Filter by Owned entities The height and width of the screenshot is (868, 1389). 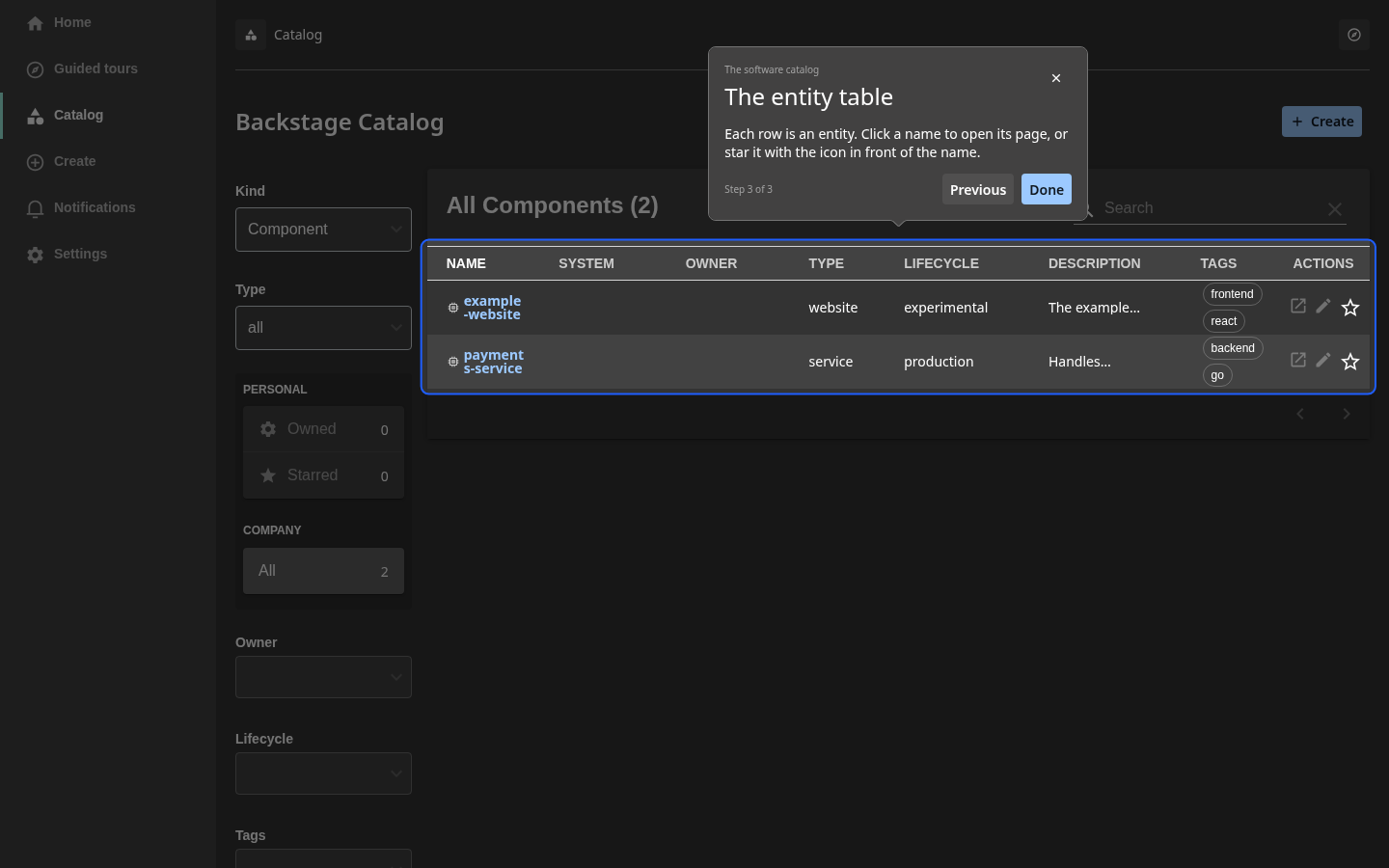[323, 429]
